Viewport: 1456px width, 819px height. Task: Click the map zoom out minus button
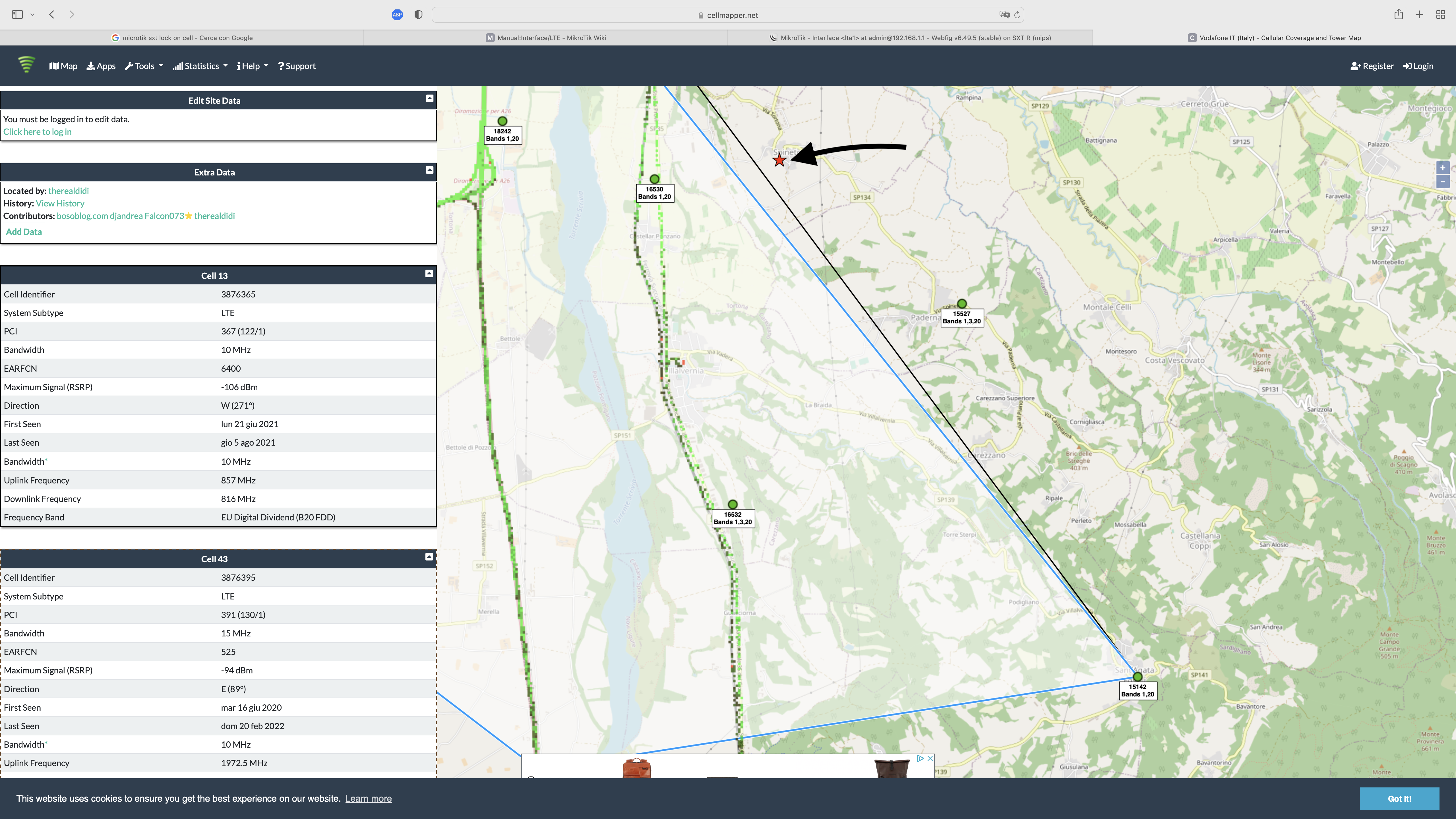click(1442, 181)
